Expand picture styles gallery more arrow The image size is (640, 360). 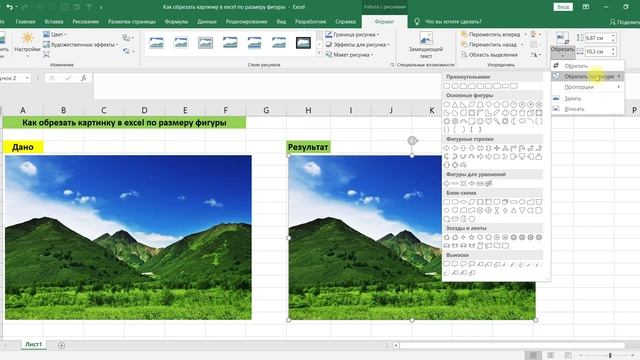point(319,53)
